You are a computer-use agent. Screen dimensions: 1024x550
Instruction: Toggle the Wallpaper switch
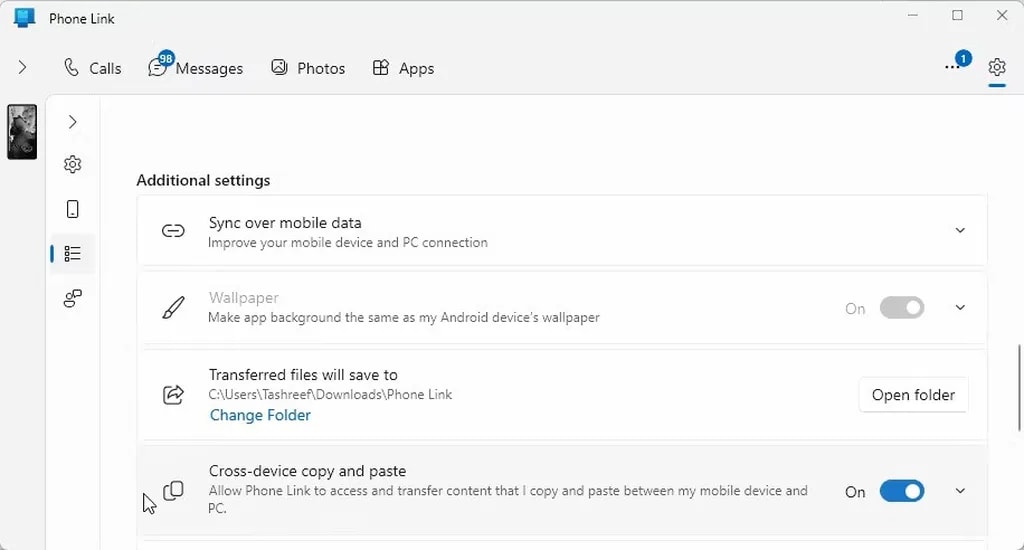tap(901, 308)
